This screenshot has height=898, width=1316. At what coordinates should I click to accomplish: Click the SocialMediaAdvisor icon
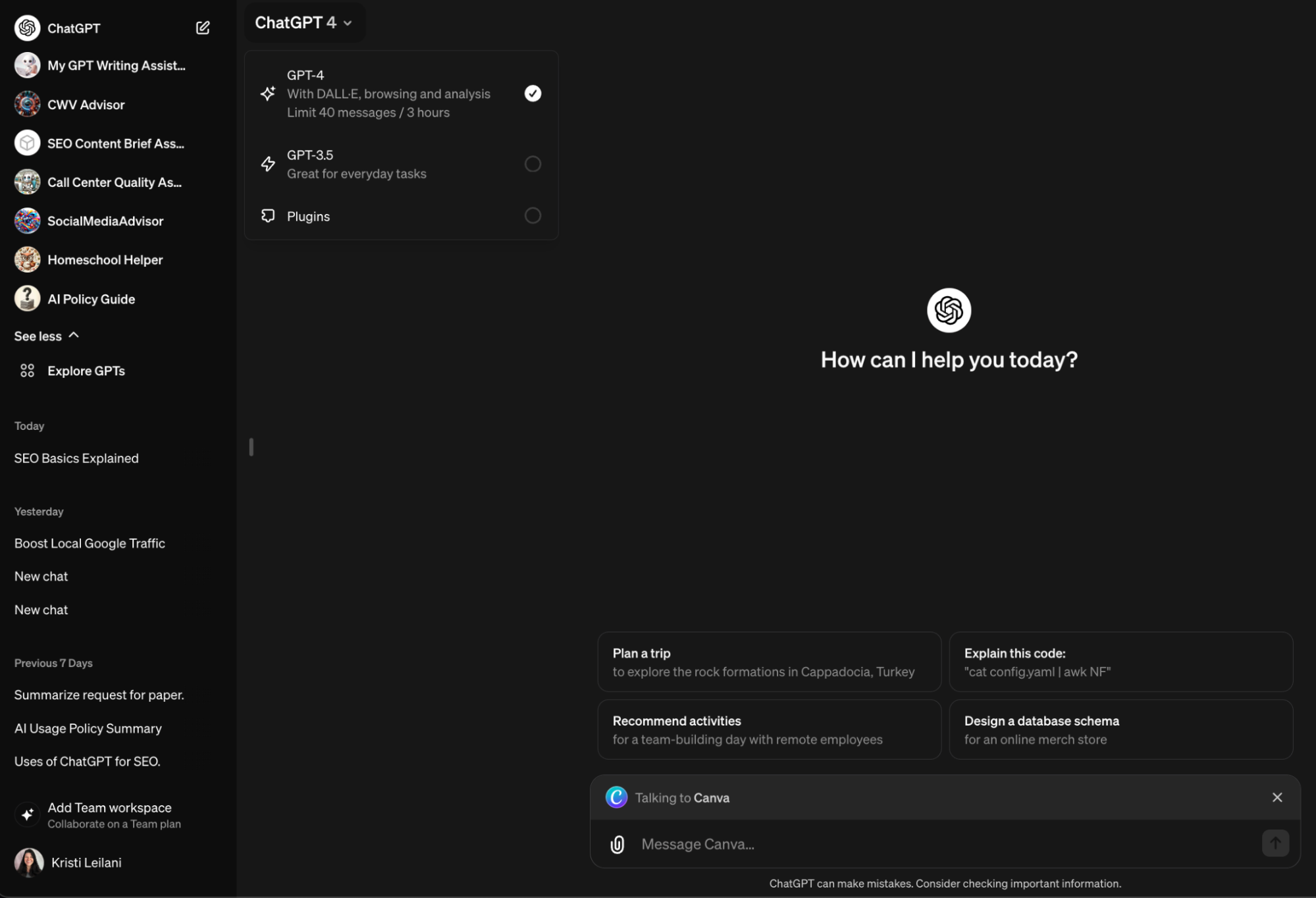click(x=27, y=220)
